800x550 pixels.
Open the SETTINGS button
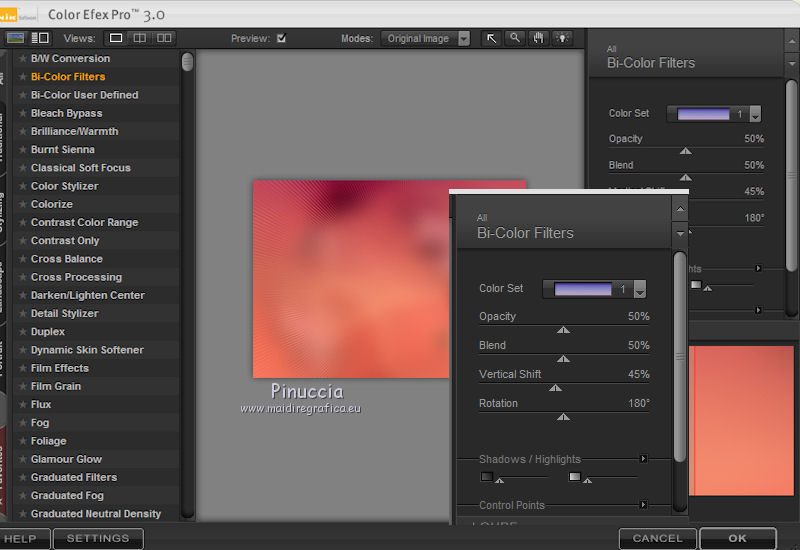[98, 539]
